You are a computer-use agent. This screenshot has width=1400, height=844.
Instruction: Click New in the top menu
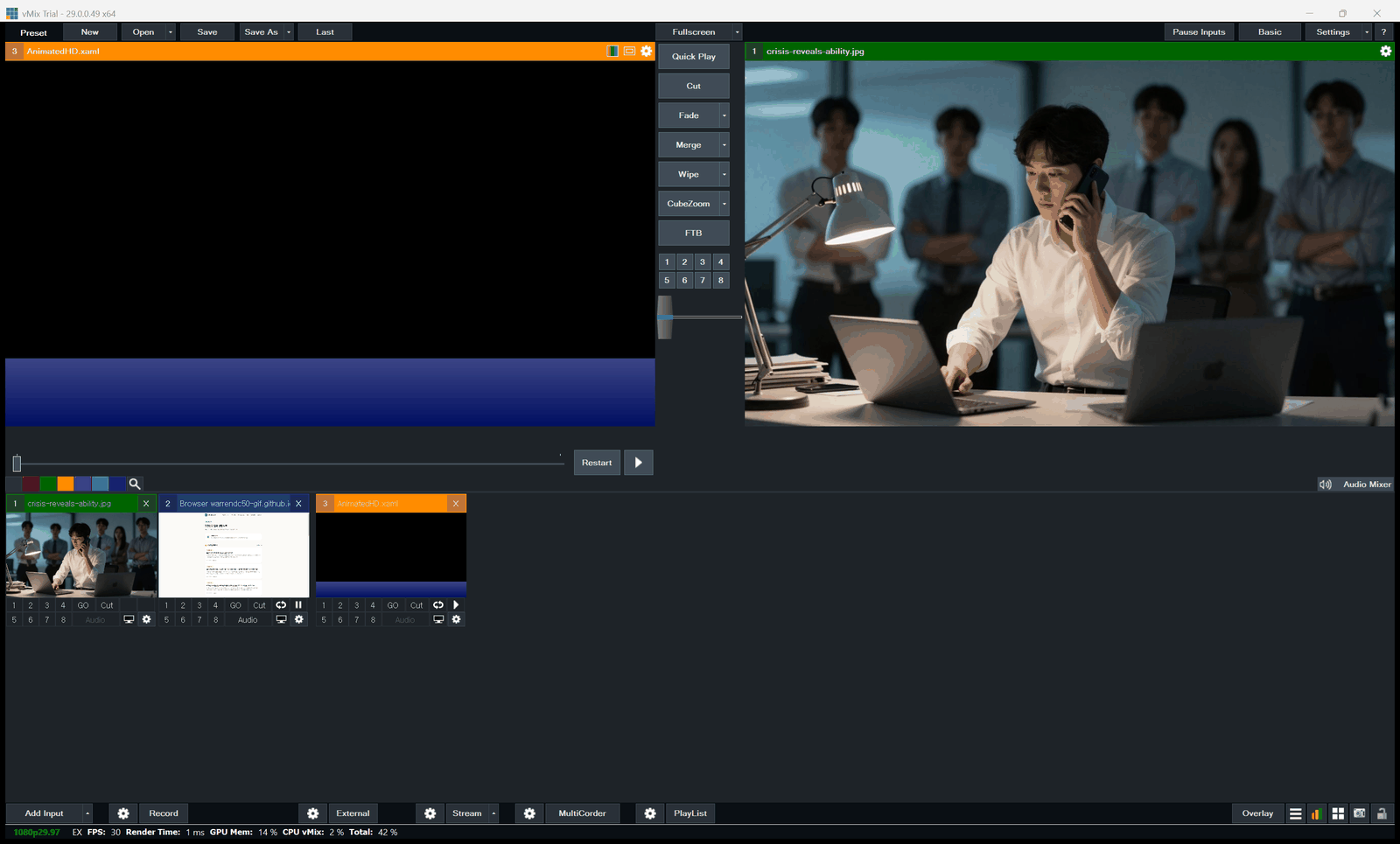(x=90, y=32)
